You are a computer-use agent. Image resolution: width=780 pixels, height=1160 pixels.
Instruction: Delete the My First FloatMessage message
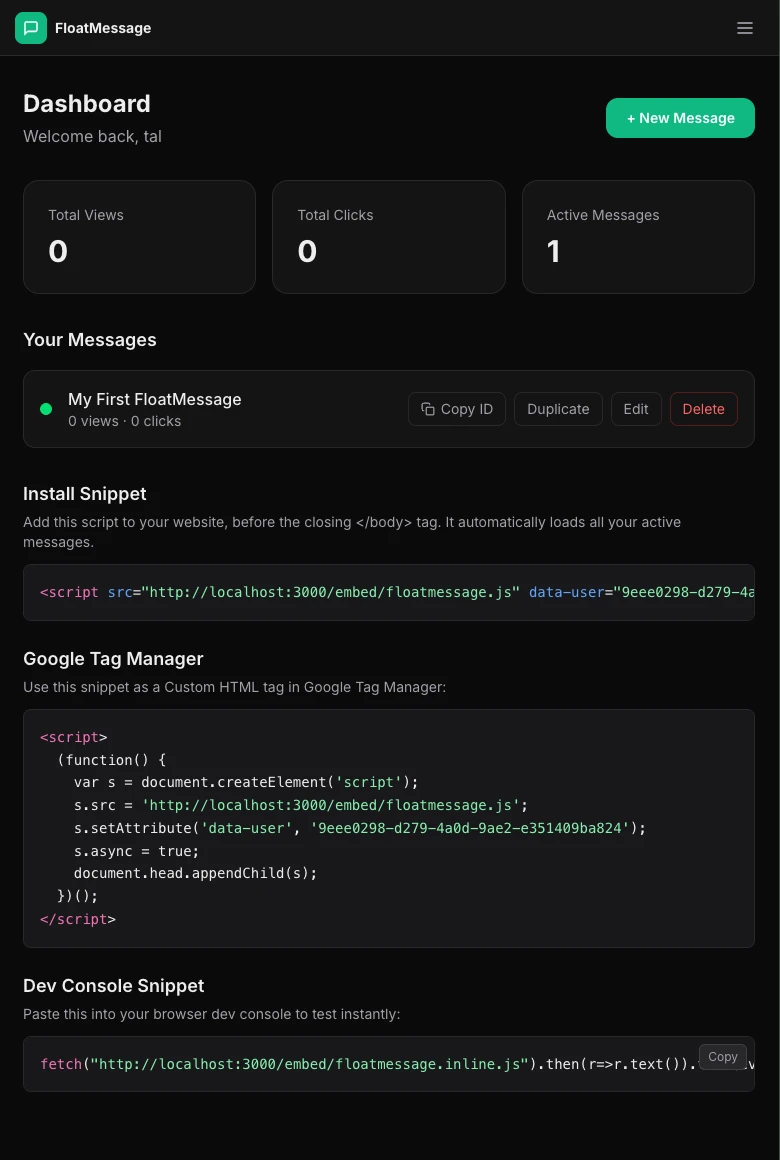[x=704, y=409]
